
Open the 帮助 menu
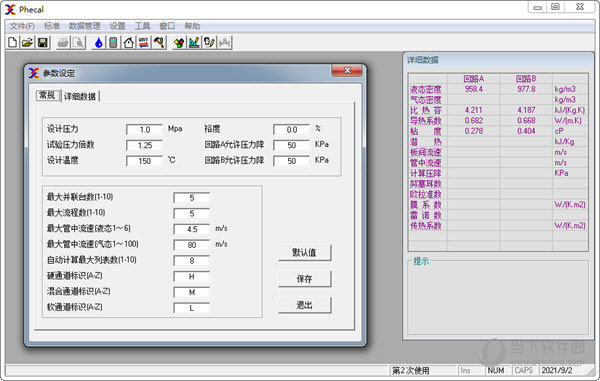[x=192, y=26]
